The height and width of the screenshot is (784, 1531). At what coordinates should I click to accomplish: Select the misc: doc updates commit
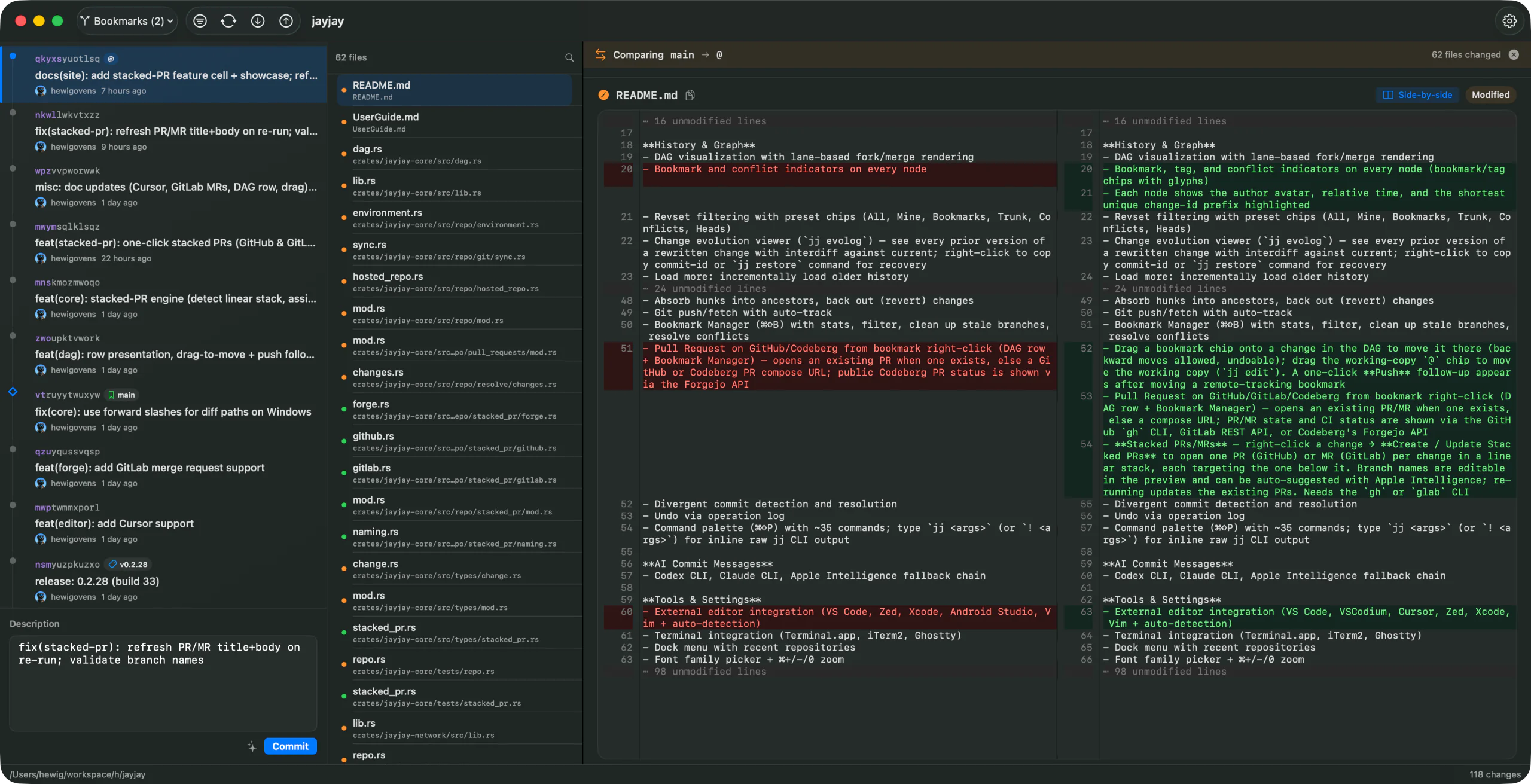pyautogui.click(x=164, y=187)
